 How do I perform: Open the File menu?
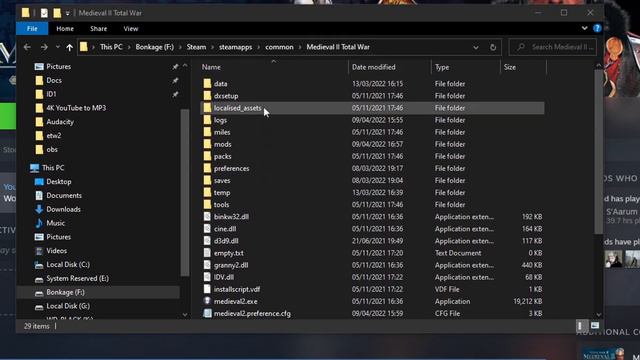[32, 29]
